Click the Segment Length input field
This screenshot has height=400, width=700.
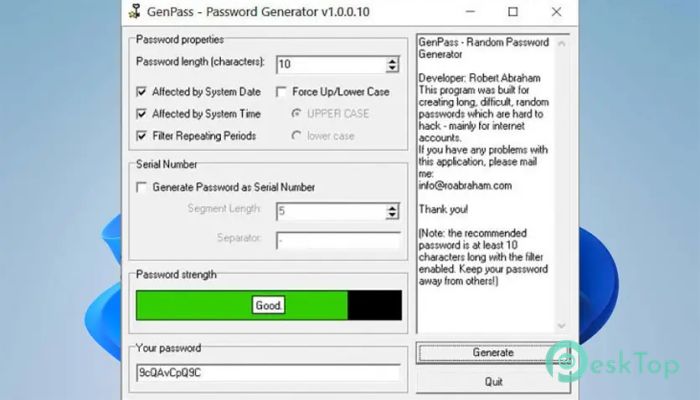pyautogui.click(x=331, y=212)
